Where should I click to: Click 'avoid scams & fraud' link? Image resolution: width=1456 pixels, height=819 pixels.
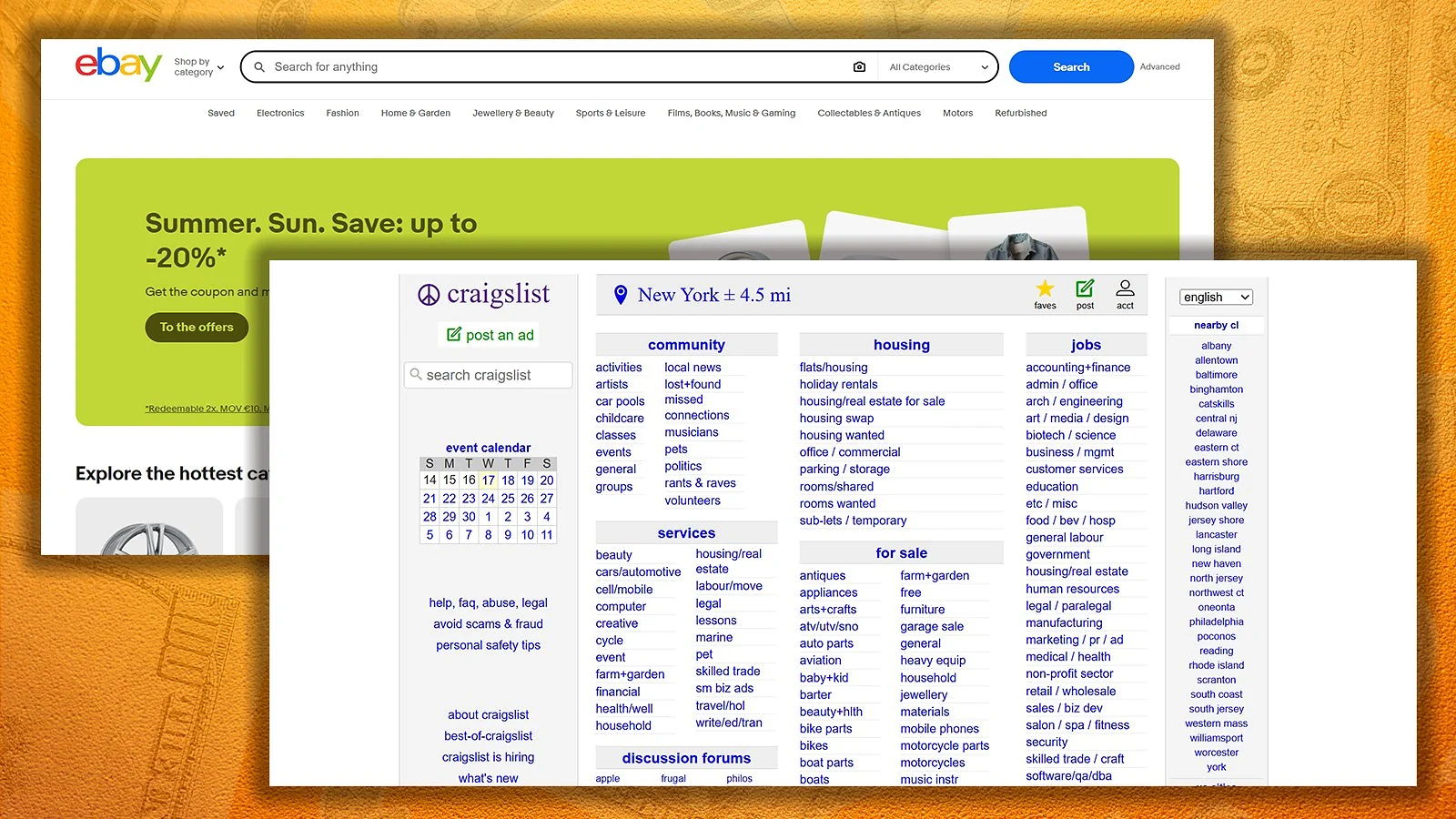click(x=488, y=624)
